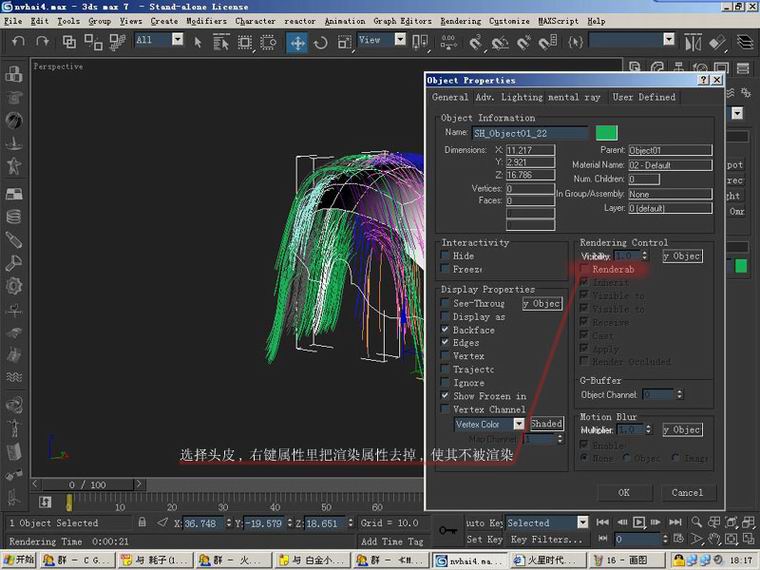Click By Object button in Rendering Control
This screenshot has height=570, width=760.
point(682,255)
